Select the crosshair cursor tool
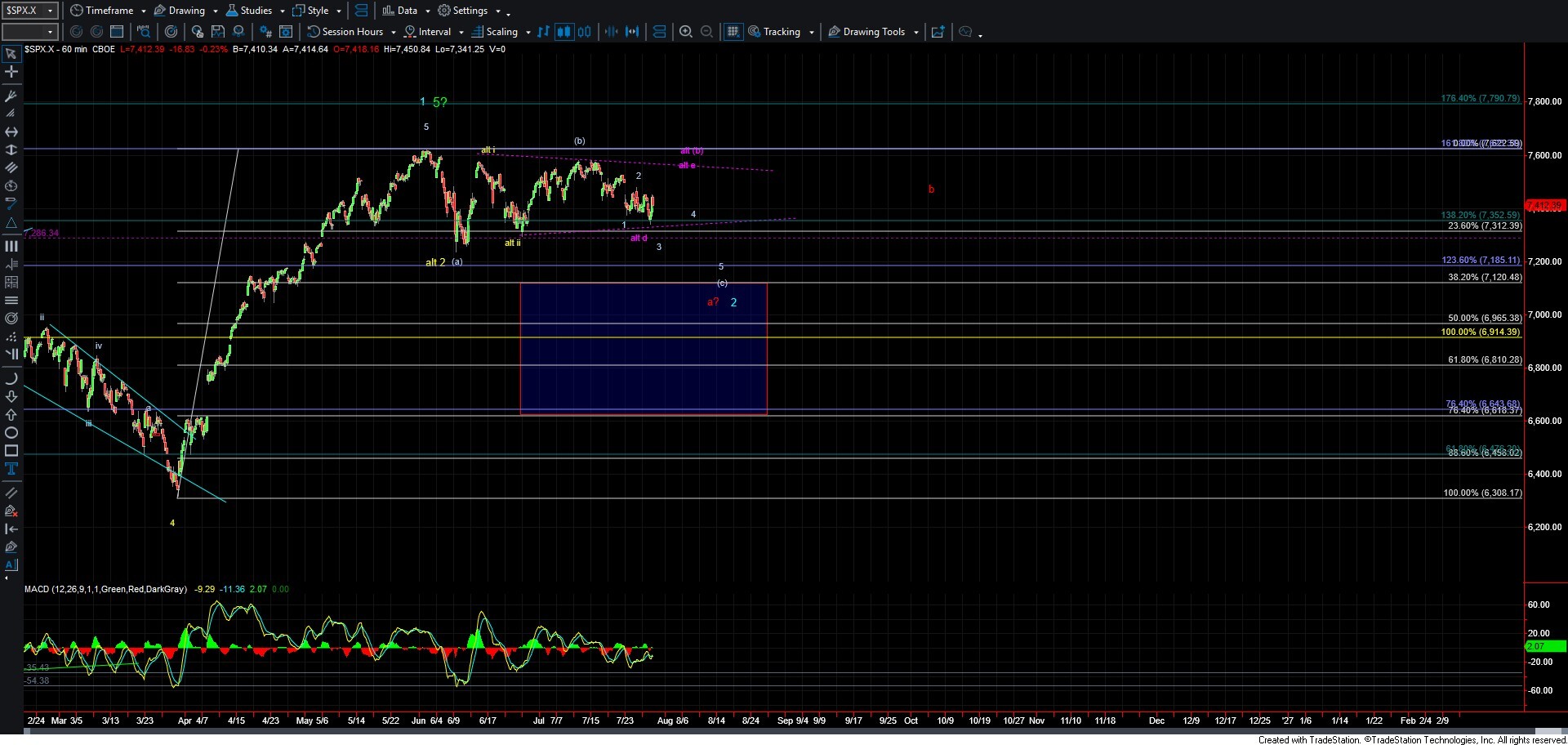 tap(11, 72)
